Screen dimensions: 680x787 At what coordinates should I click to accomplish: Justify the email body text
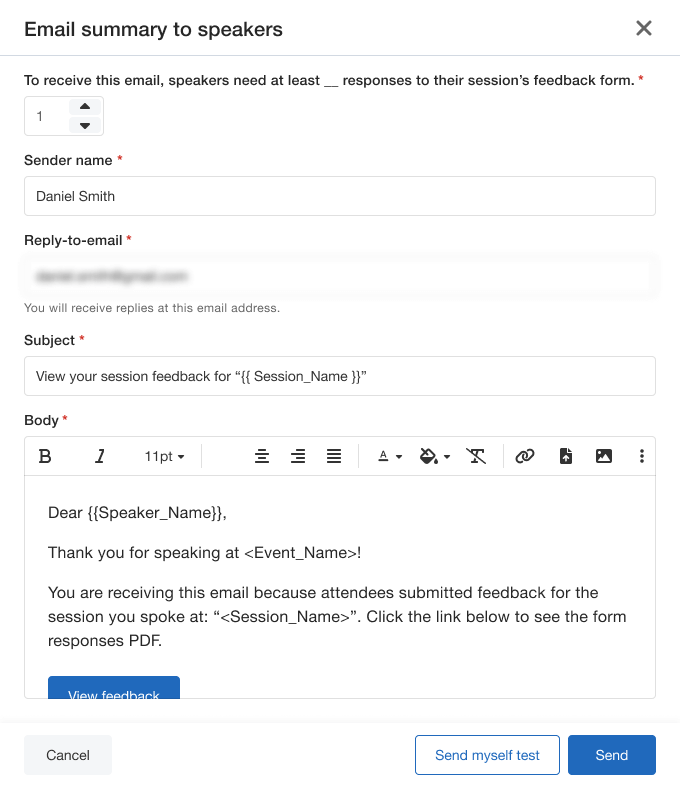[334, 456]
